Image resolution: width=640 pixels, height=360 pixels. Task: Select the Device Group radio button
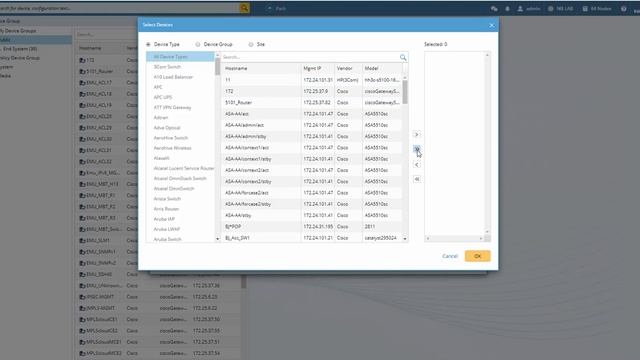point(198,44)
